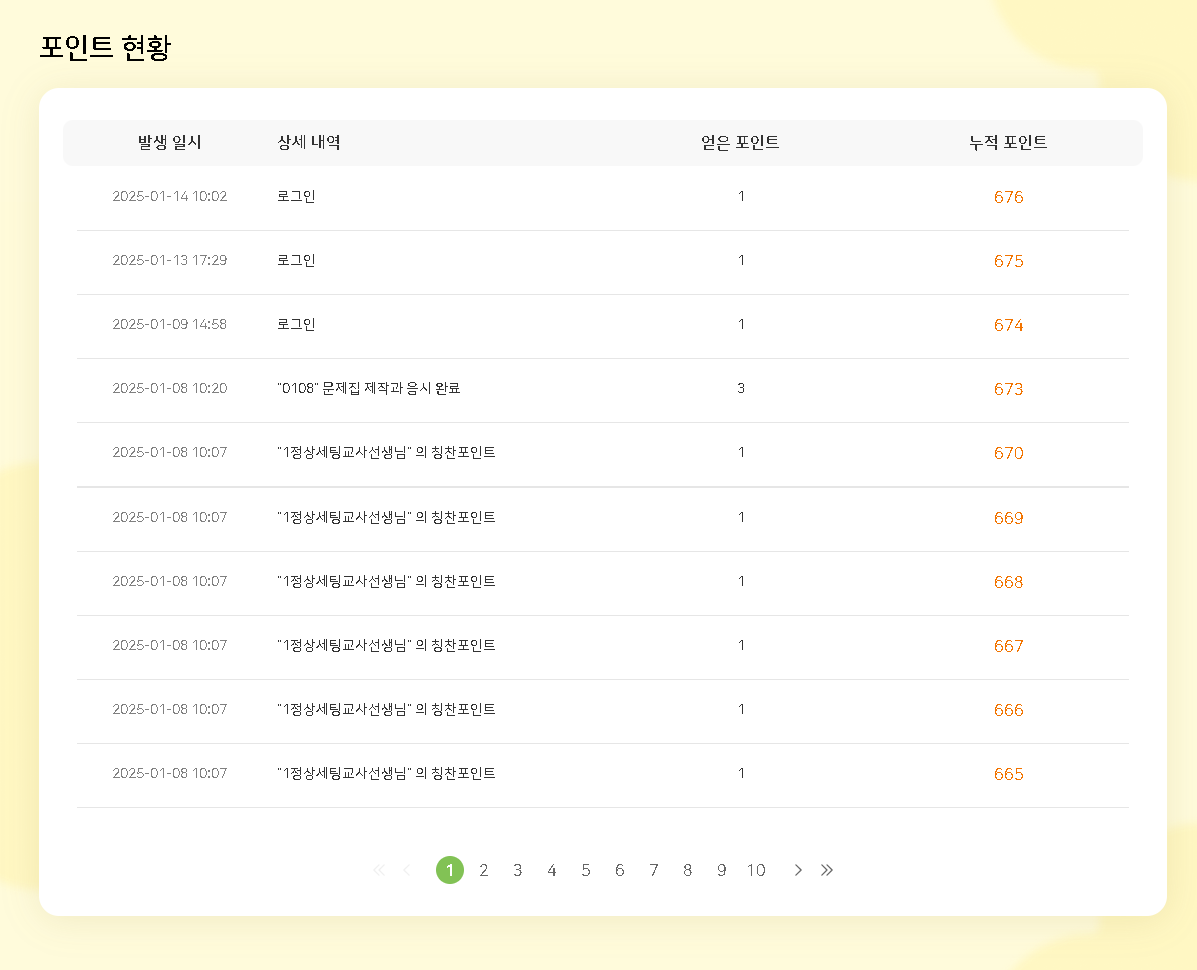Click the 상세 내역 column header
Screen dimensions: 1197x970
click(x=309, y=143)
